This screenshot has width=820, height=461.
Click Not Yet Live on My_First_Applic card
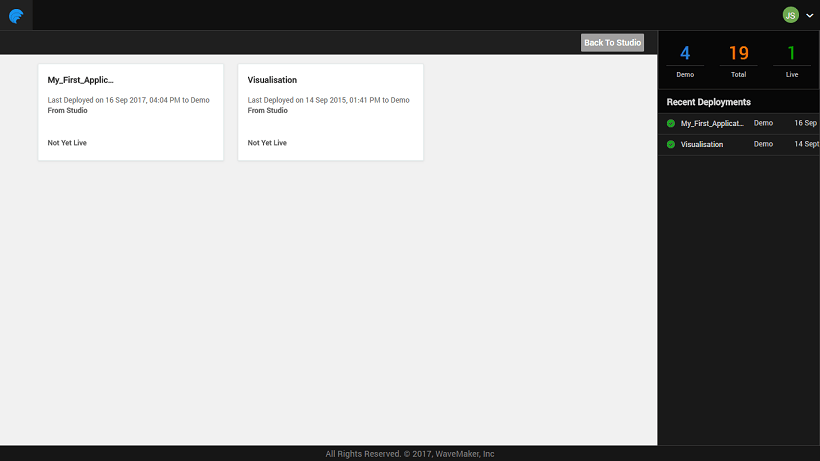67,143
